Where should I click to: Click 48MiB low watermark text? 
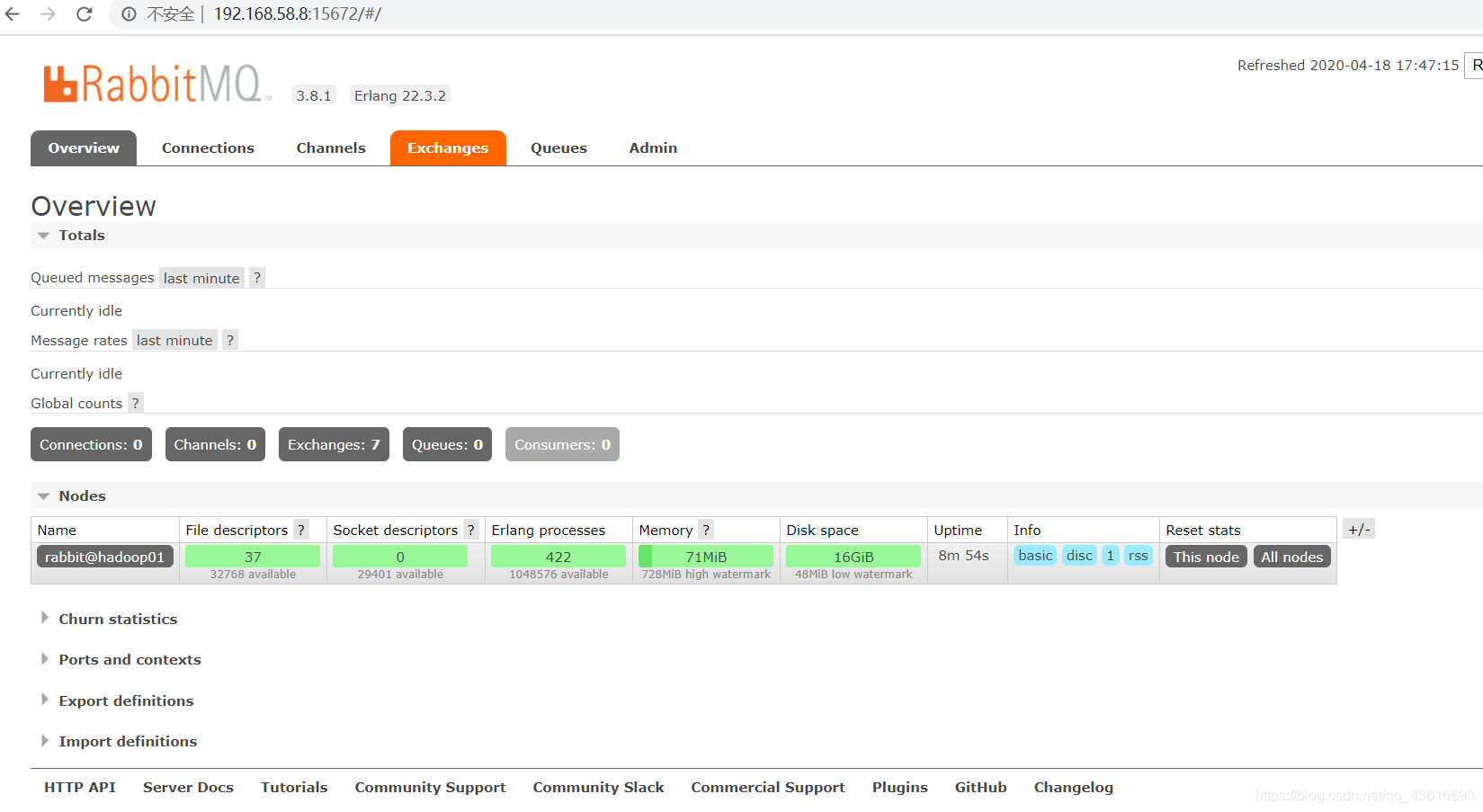(x=853, y=575)
